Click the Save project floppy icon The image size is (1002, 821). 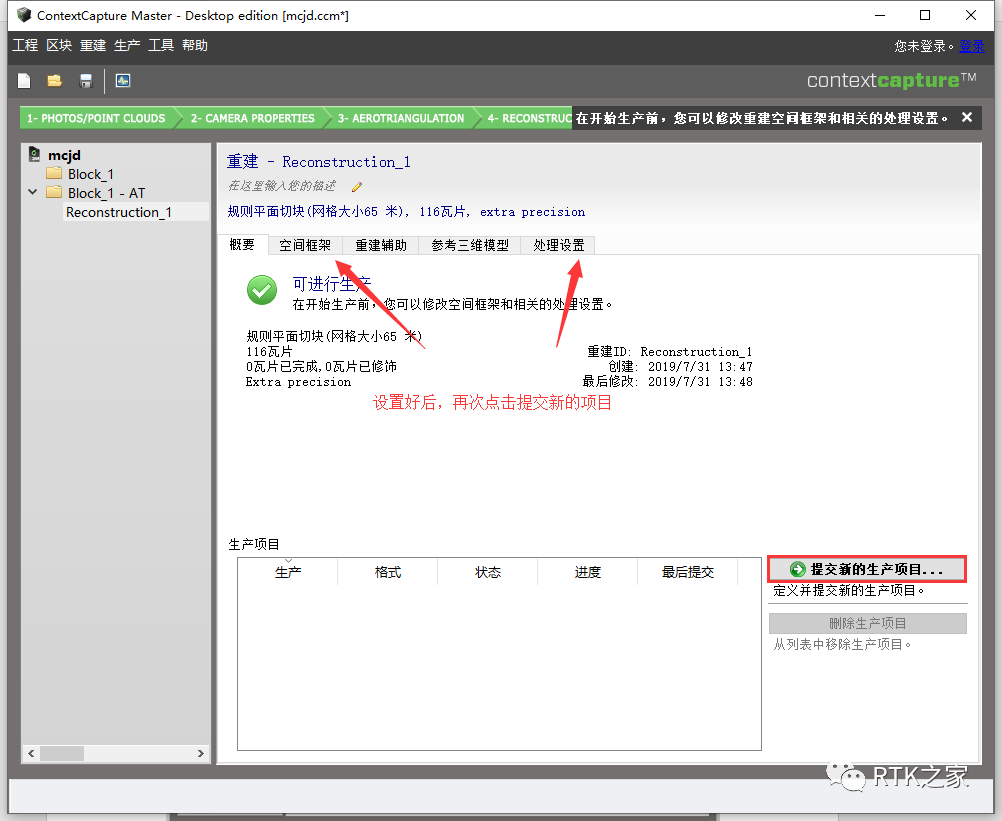coord(86,81)
